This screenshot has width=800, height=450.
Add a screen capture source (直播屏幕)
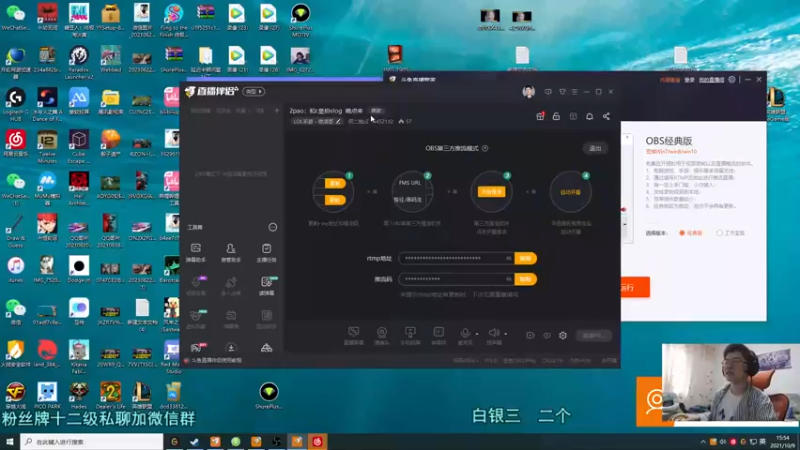353,336
